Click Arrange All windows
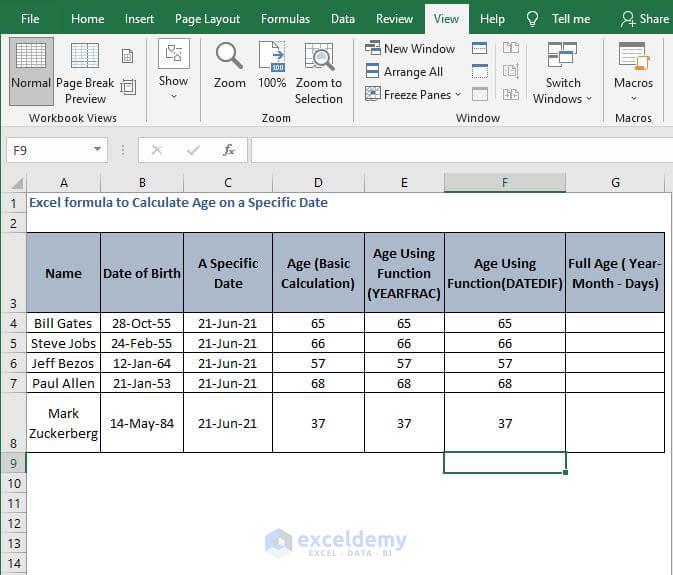Viewport: 673px width, 575px height. coord(404,72)
